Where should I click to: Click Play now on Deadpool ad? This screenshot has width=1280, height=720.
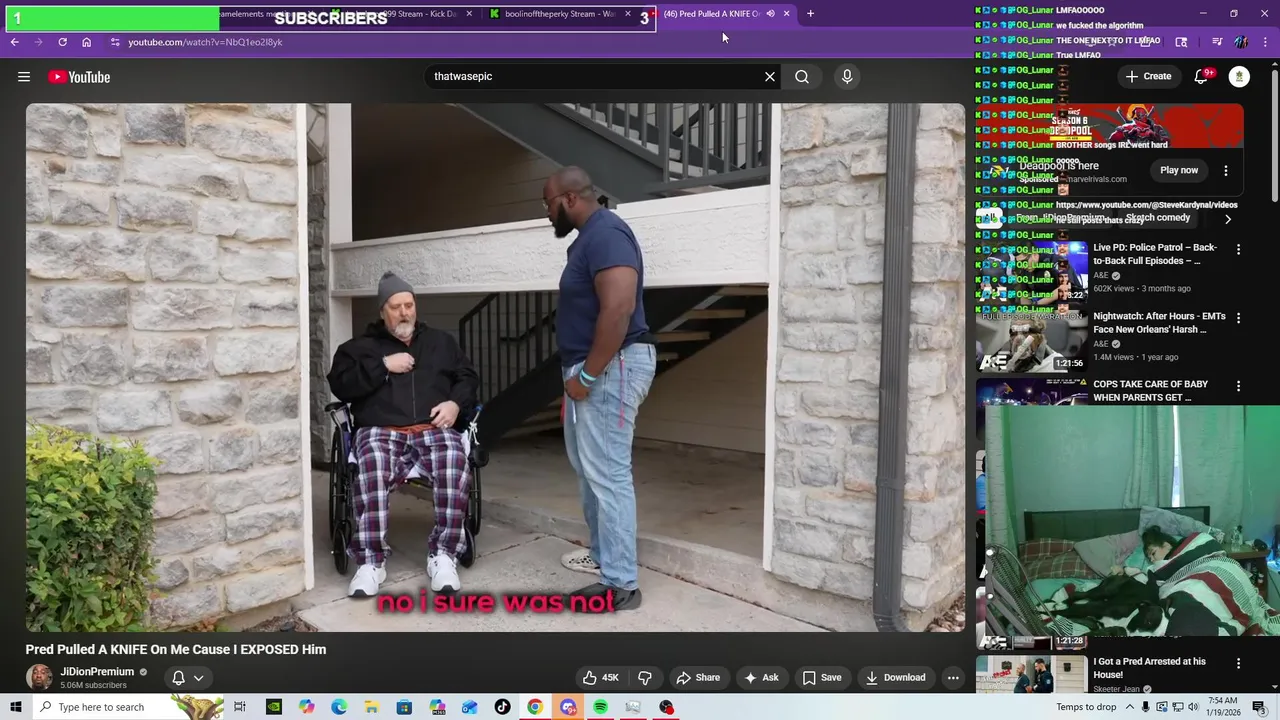[x=1179, y=170]
